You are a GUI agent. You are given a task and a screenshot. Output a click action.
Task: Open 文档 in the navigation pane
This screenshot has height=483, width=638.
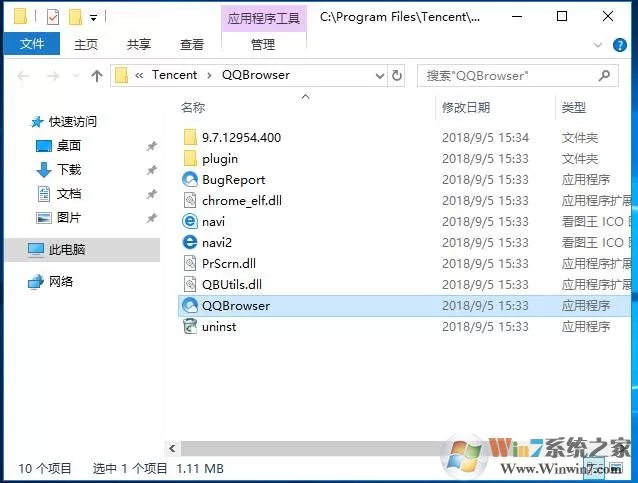click(59, 194)
